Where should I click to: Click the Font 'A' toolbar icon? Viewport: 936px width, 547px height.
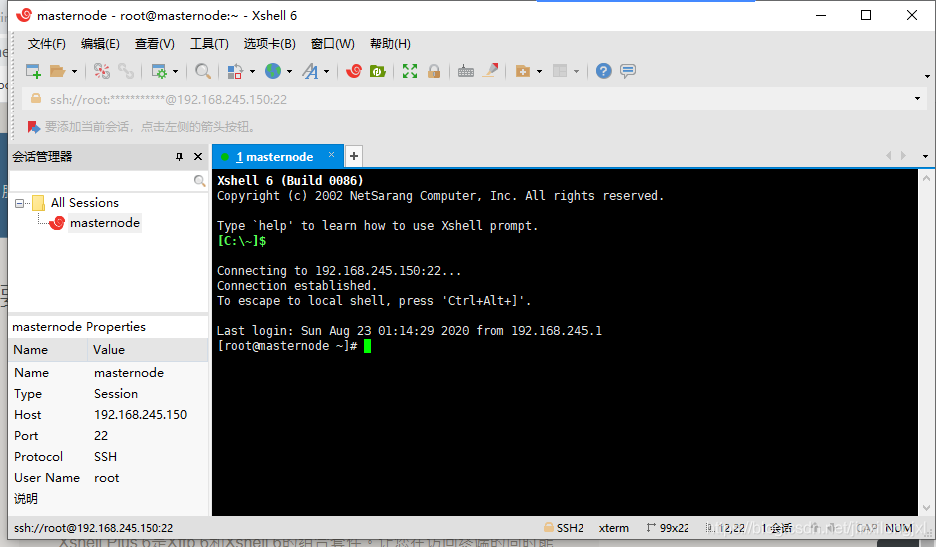(x=310, y=71)
